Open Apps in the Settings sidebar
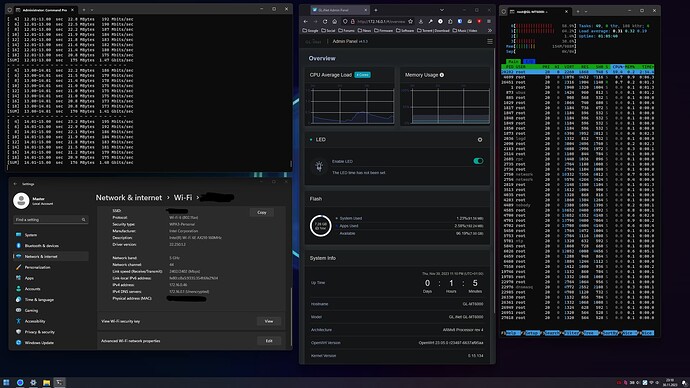The width and height of the screenshot is (690, 388). pyautogui.click(x=51, y=278)
